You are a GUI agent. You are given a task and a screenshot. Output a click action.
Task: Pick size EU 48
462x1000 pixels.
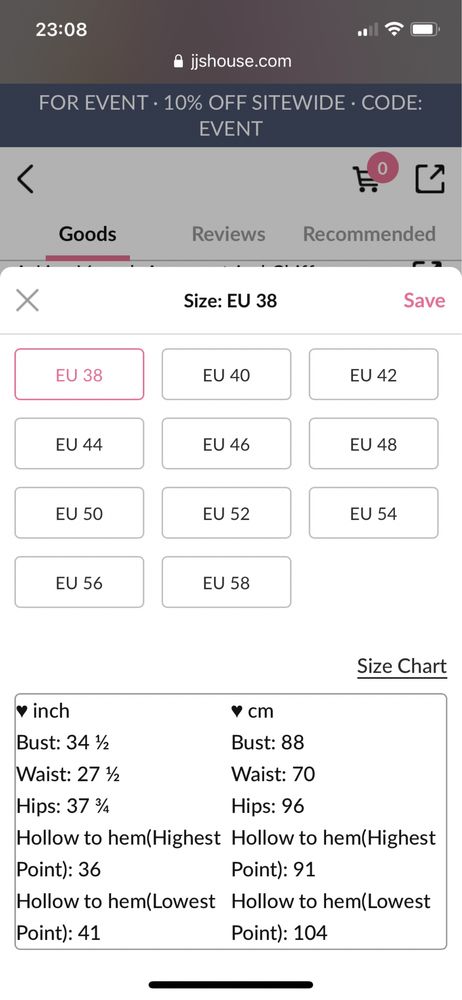[373, 444]
